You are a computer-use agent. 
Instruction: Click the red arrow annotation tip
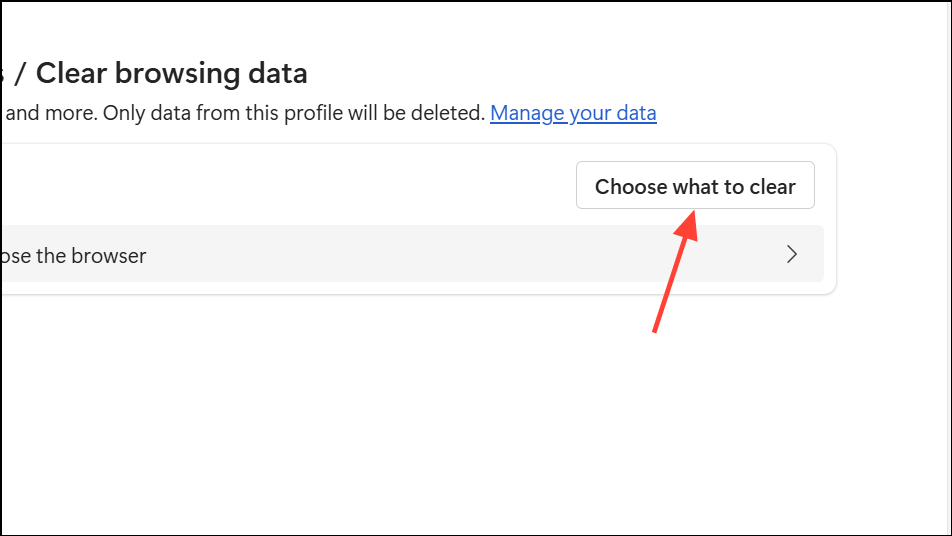click(689, 214)
